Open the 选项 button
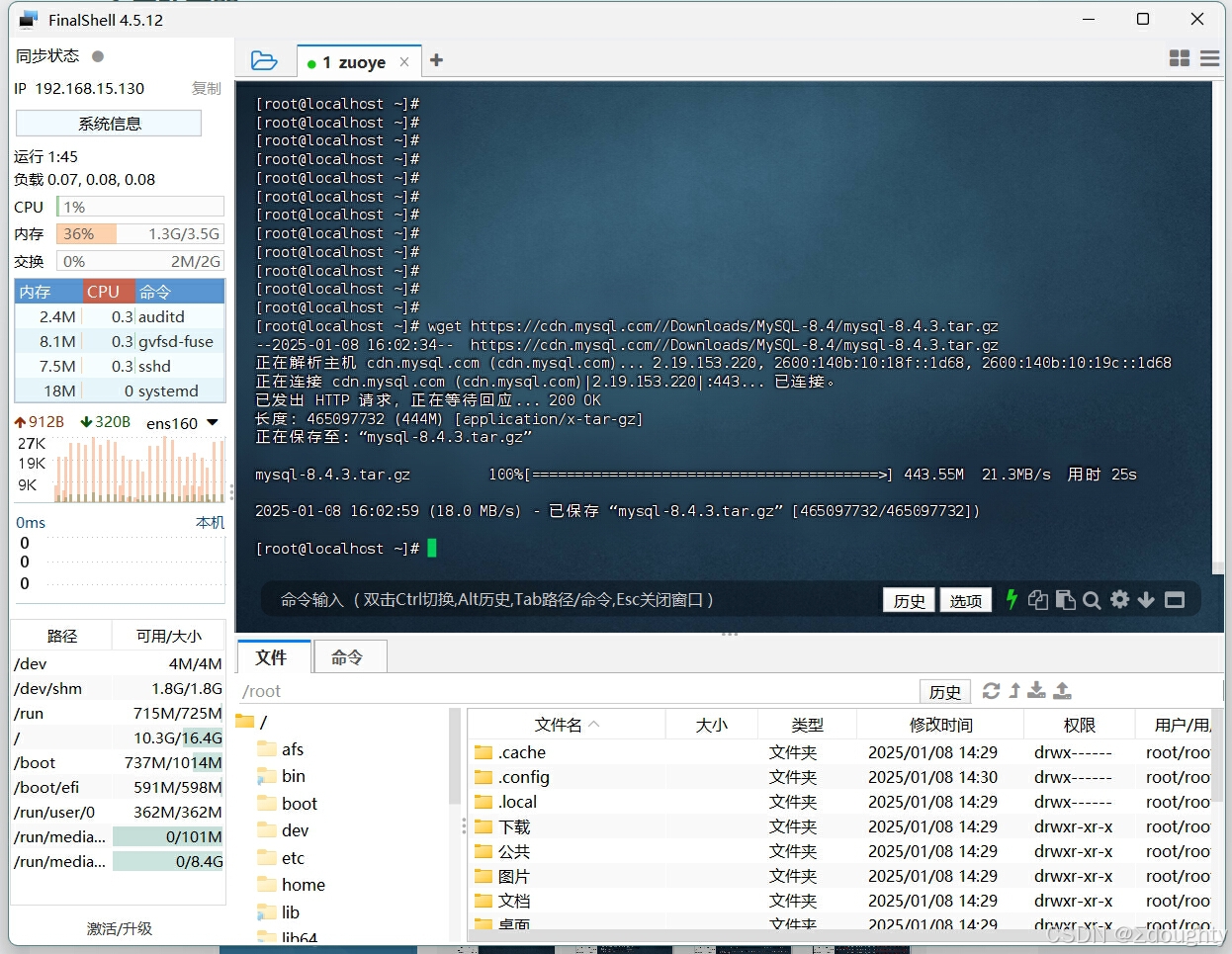The width and height of the screenshot is (1232, 954). pyautogui.click(x=966, y=600)
